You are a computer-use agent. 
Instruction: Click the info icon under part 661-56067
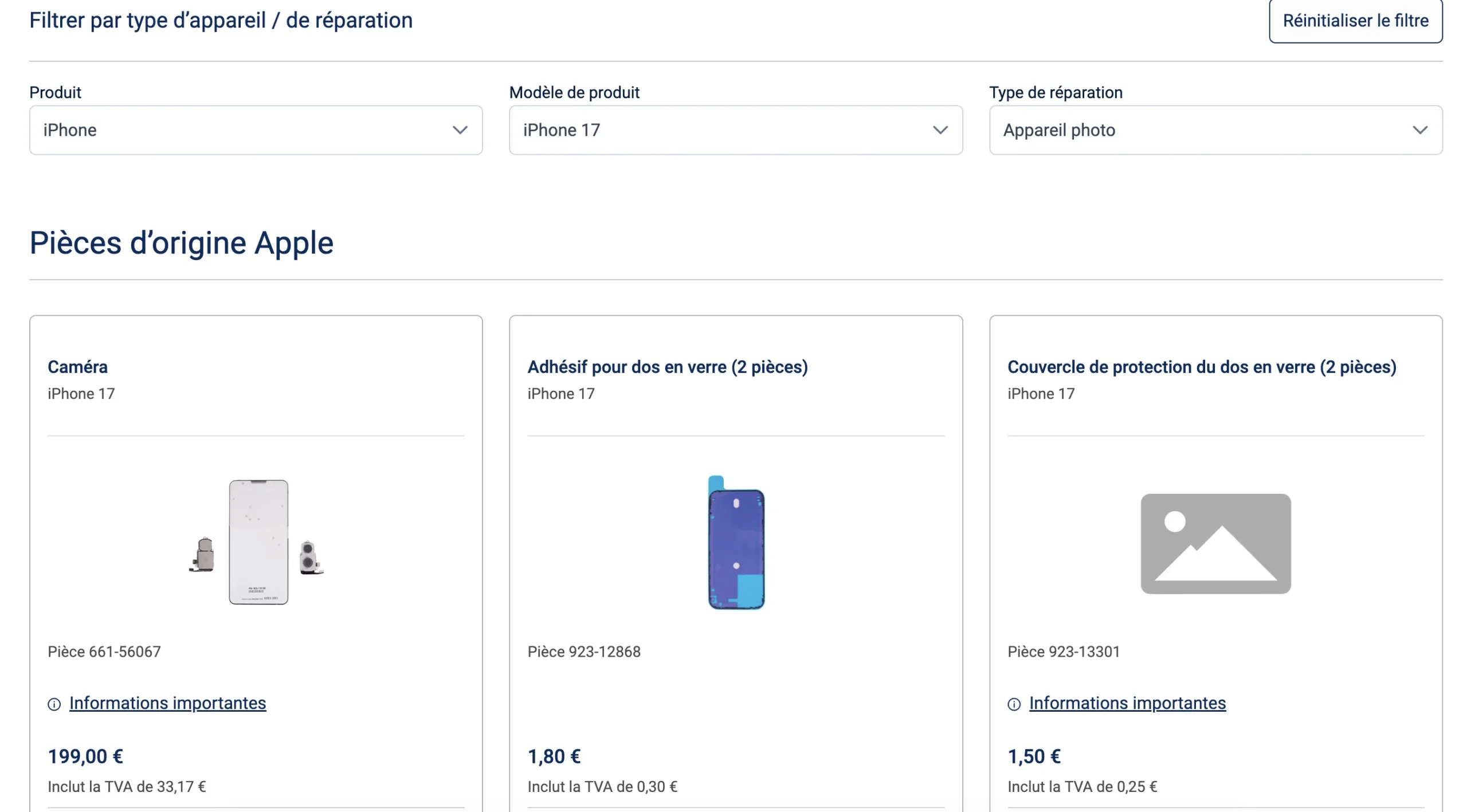coord(54,704)
